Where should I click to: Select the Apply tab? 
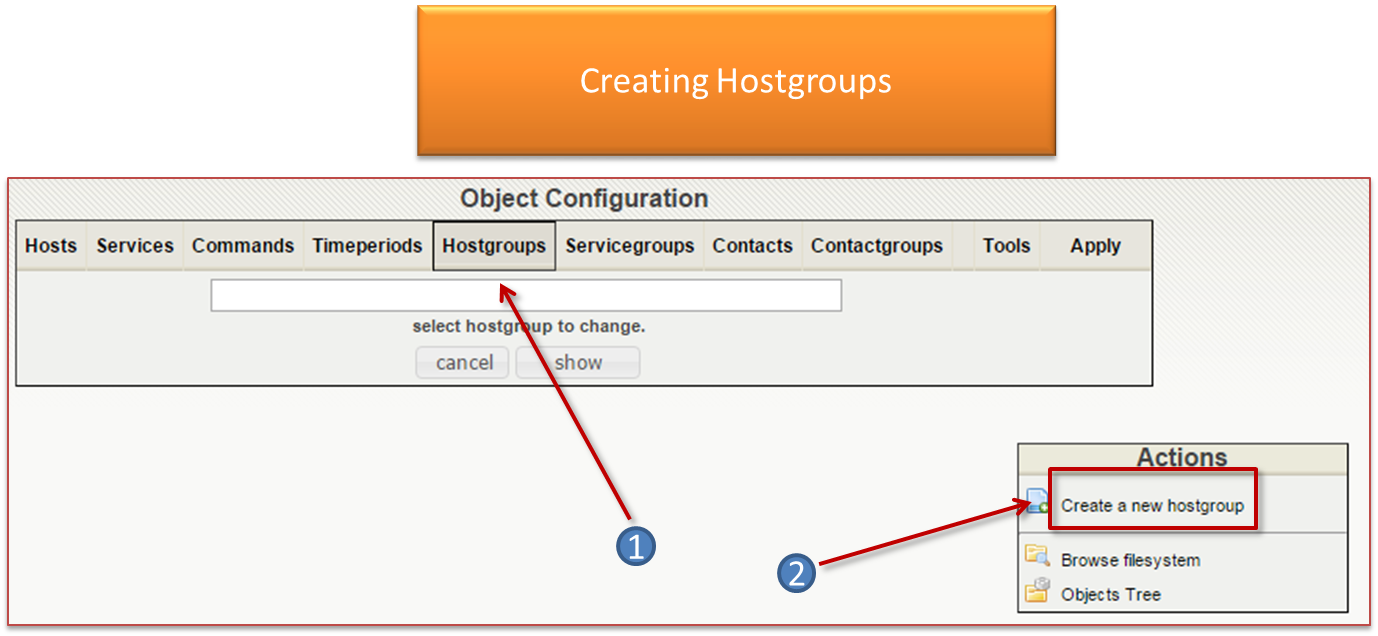pos(1095,246)
